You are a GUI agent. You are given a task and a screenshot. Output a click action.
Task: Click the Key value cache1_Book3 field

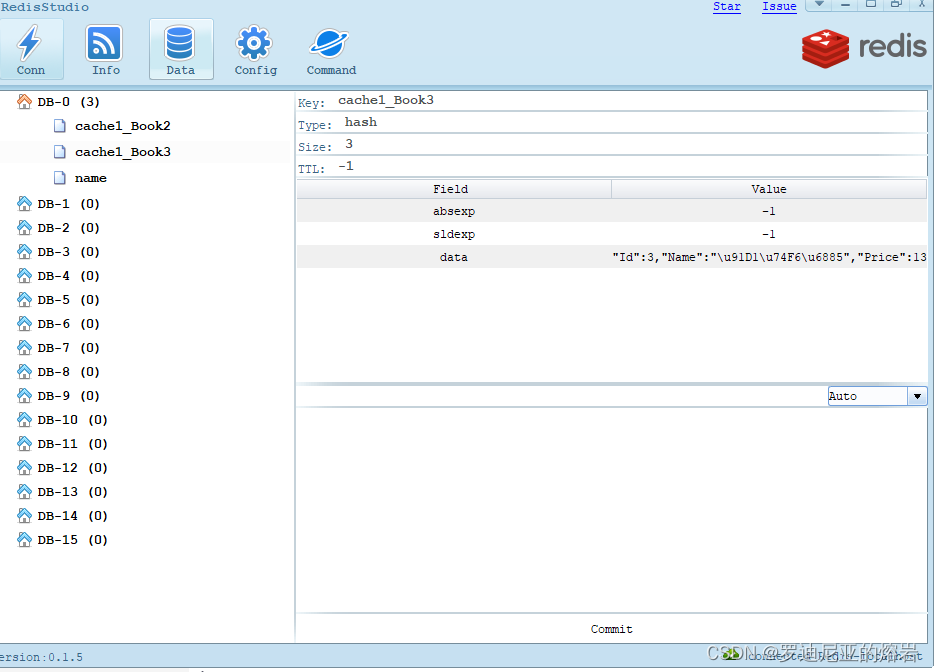(386, 100)
